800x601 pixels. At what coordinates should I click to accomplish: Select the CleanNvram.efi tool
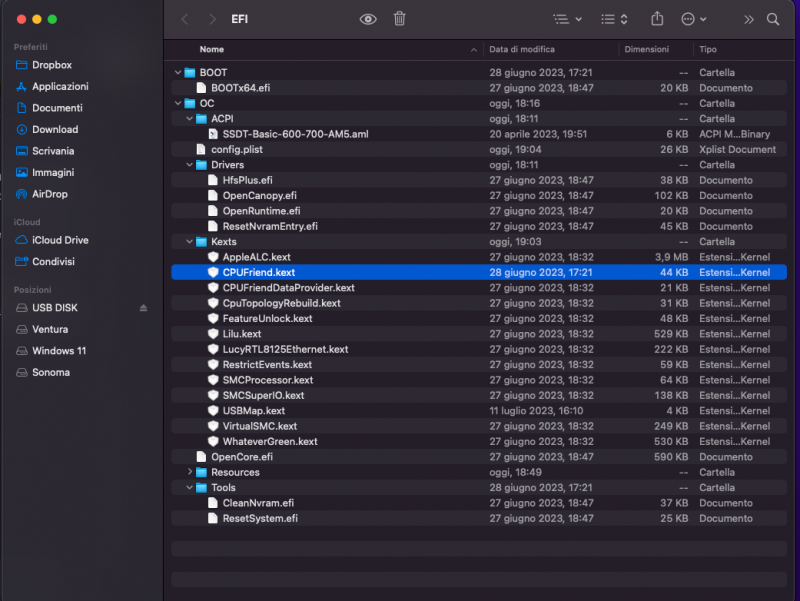click(x=479, y=503)
